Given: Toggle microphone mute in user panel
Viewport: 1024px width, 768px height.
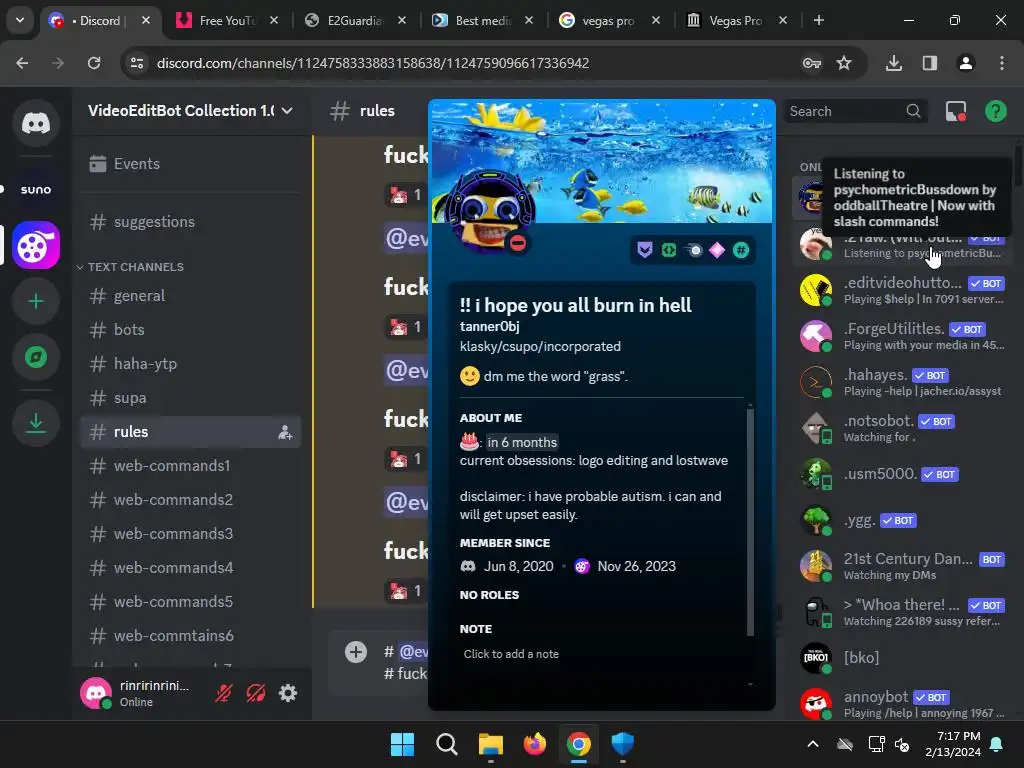Looking at the screenshot, I should (x=223, y=693).
